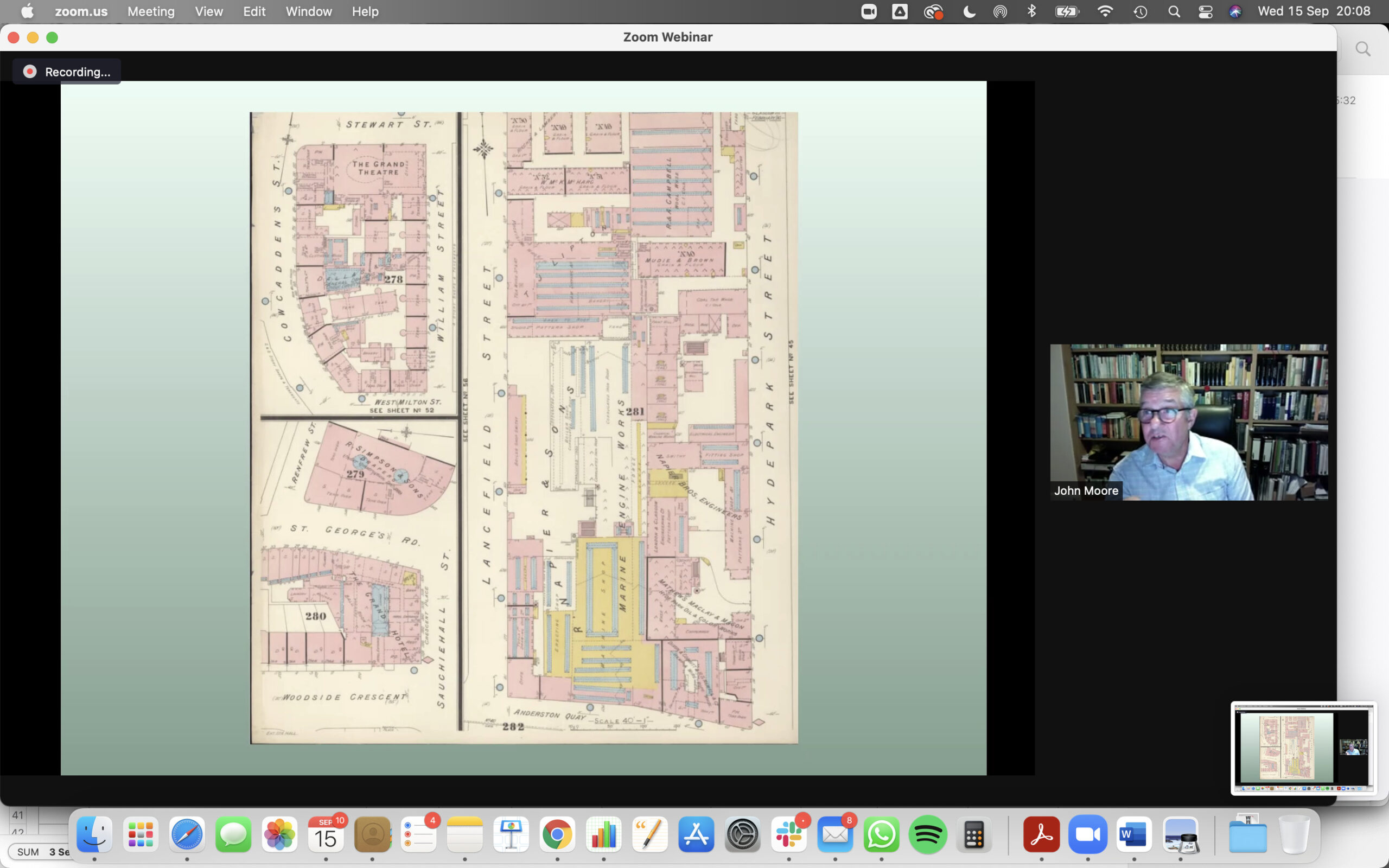Open Google Chrome from the Dock
This screenshot has height=868, width=1389.
557,834
